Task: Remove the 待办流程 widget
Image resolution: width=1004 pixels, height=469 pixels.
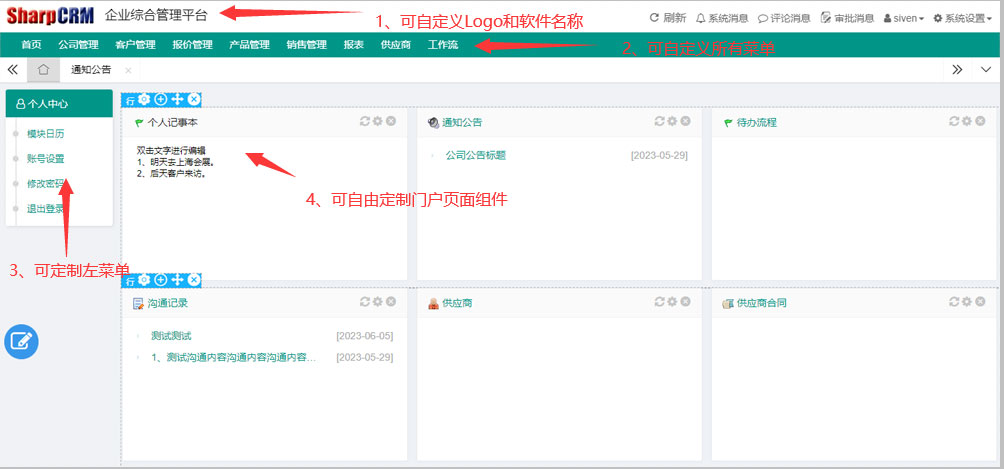Action: (x=980, y=121)
